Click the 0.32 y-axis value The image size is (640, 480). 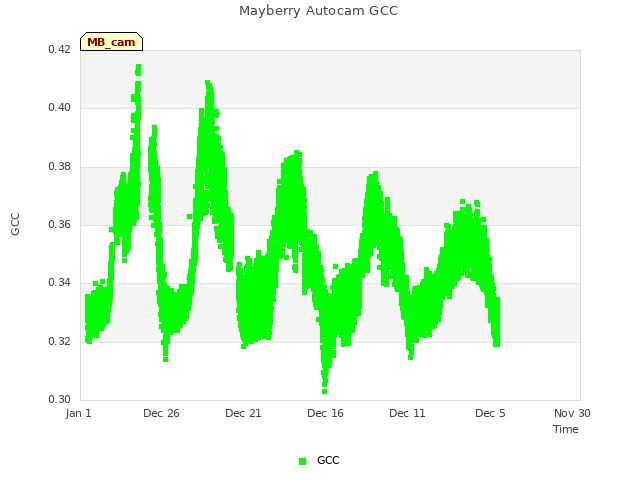pyautogui.click(x=60, y=341)
